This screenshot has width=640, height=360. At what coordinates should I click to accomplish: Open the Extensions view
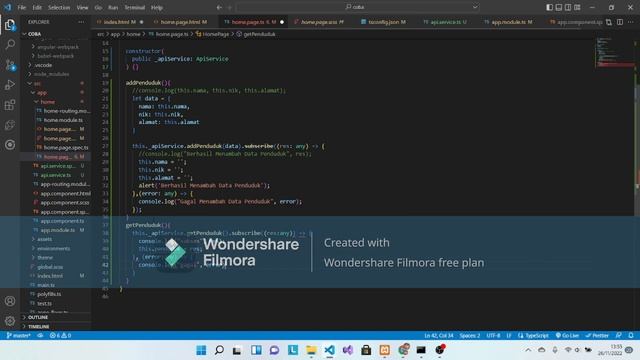coord(10,105)
